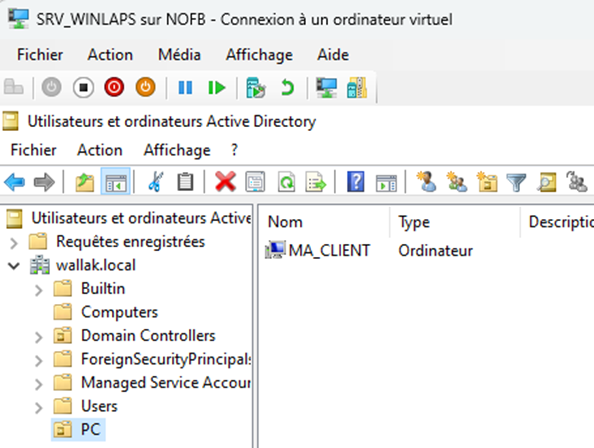Reset the virtual machine with green play
The width and height of the screenshot is (594, 448).
[x=217, y=87]
